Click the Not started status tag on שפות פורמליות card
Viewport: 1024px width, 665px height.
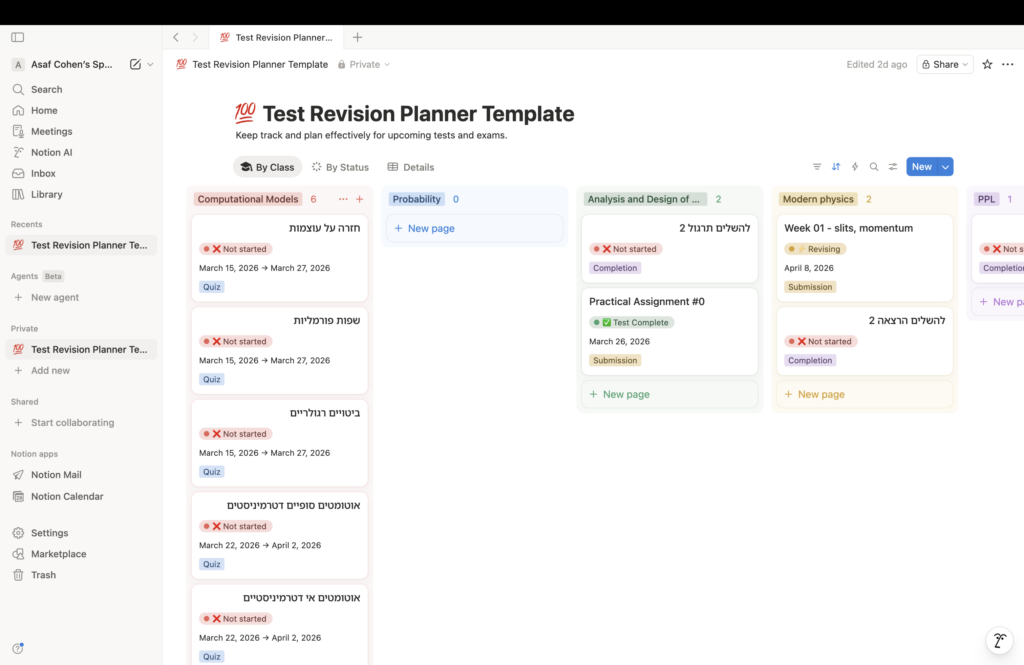(237, 341)
